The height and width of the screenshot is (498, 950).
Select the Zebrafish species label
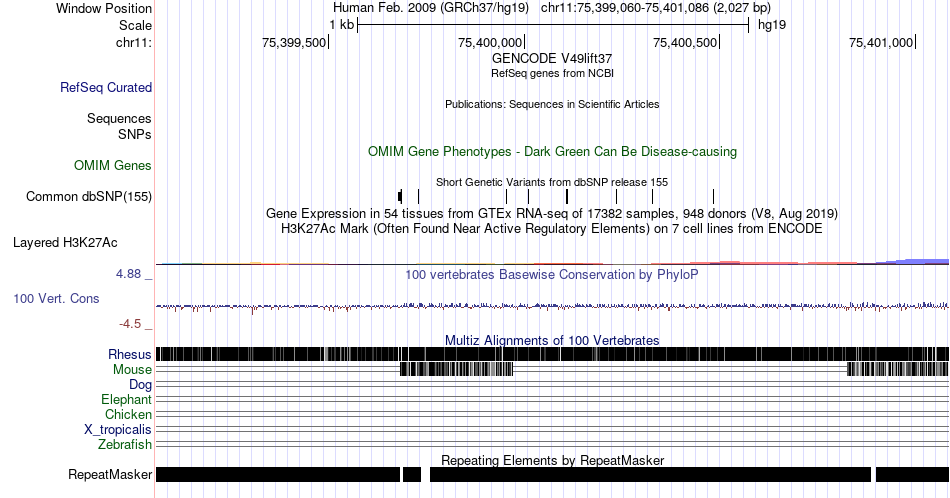click(125, 444)
